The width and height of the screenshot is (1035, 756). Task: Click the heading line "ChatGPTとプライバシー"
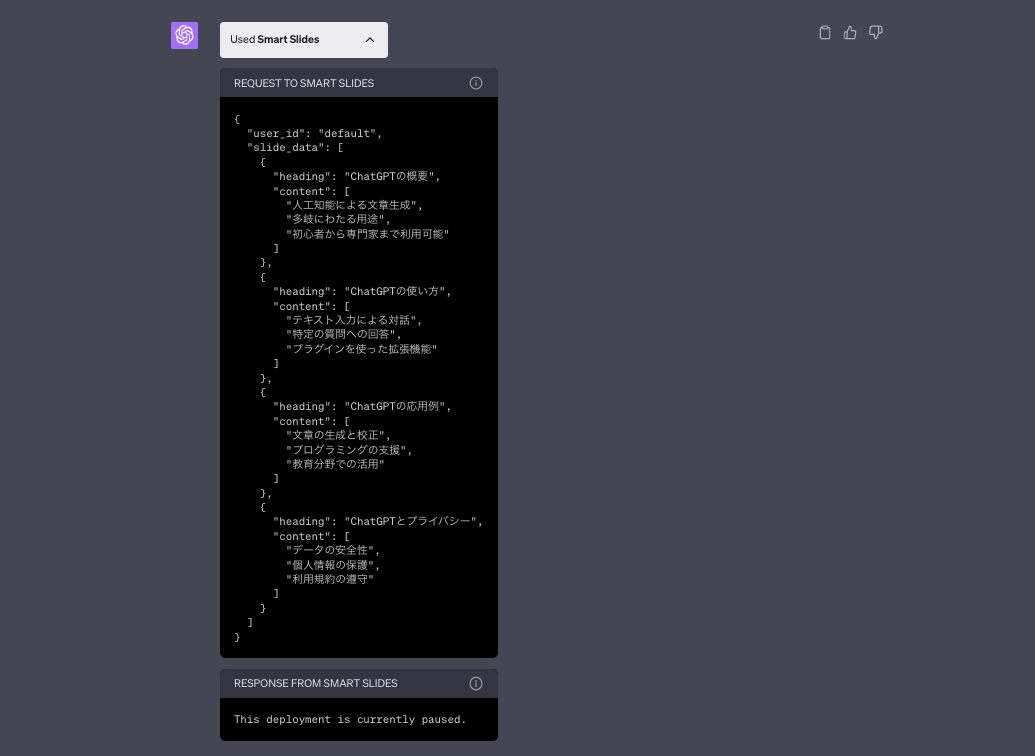tap(378, 522)
